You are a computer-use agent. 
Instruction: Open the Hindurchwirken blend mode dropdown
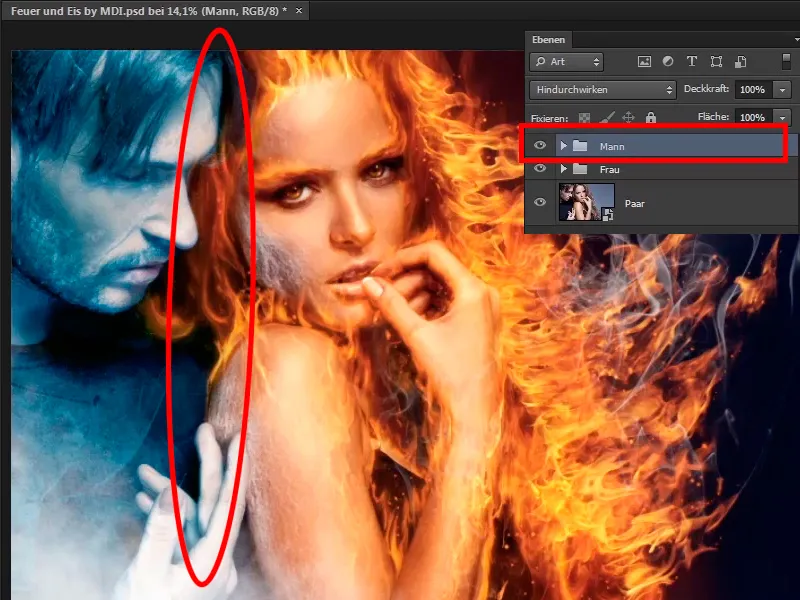coord(603,90)
